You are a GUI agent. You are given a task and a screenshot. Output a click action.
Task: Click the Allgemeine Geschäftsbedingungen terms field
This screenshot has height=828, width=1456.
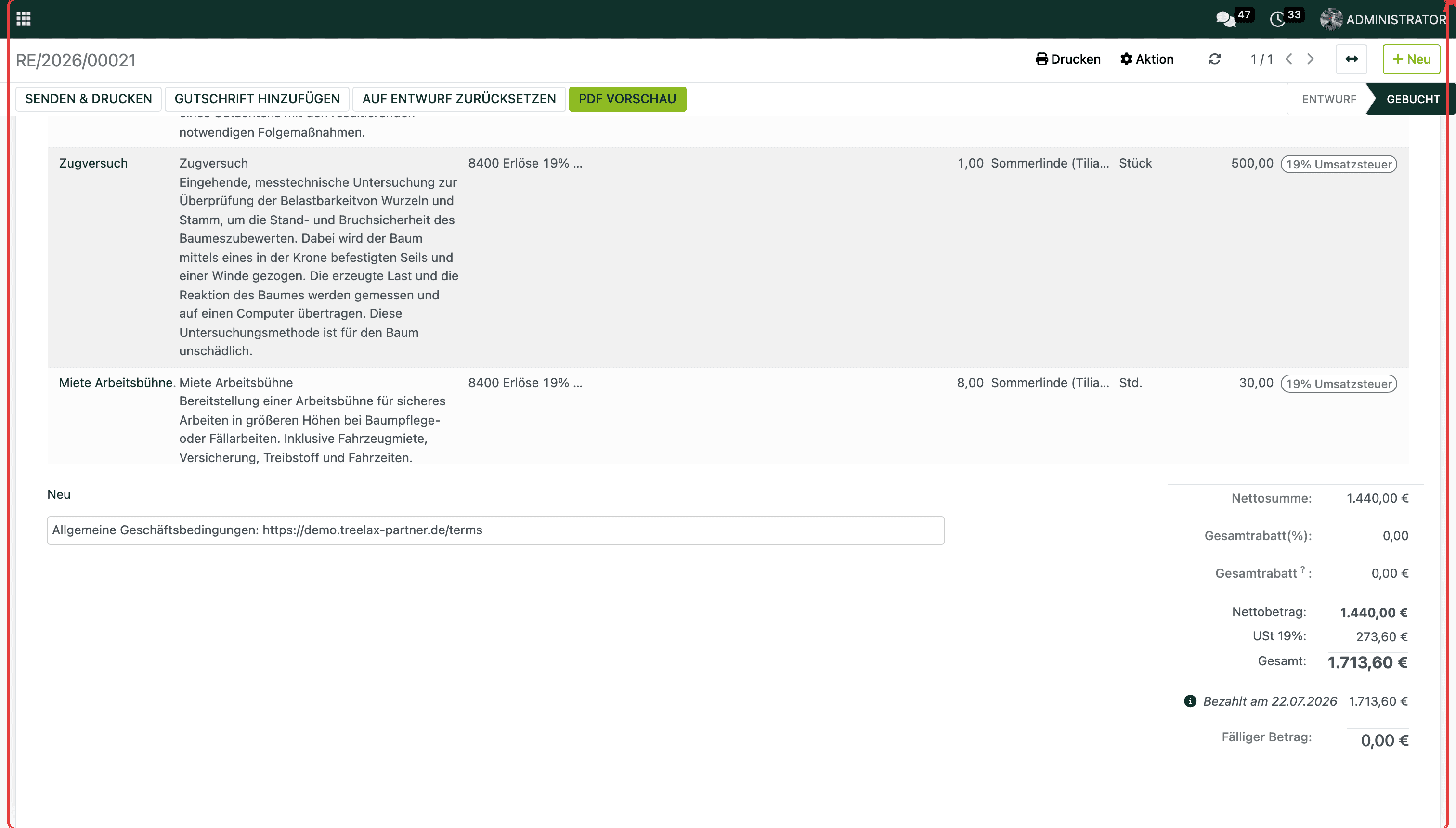click(x=495, y=530)
